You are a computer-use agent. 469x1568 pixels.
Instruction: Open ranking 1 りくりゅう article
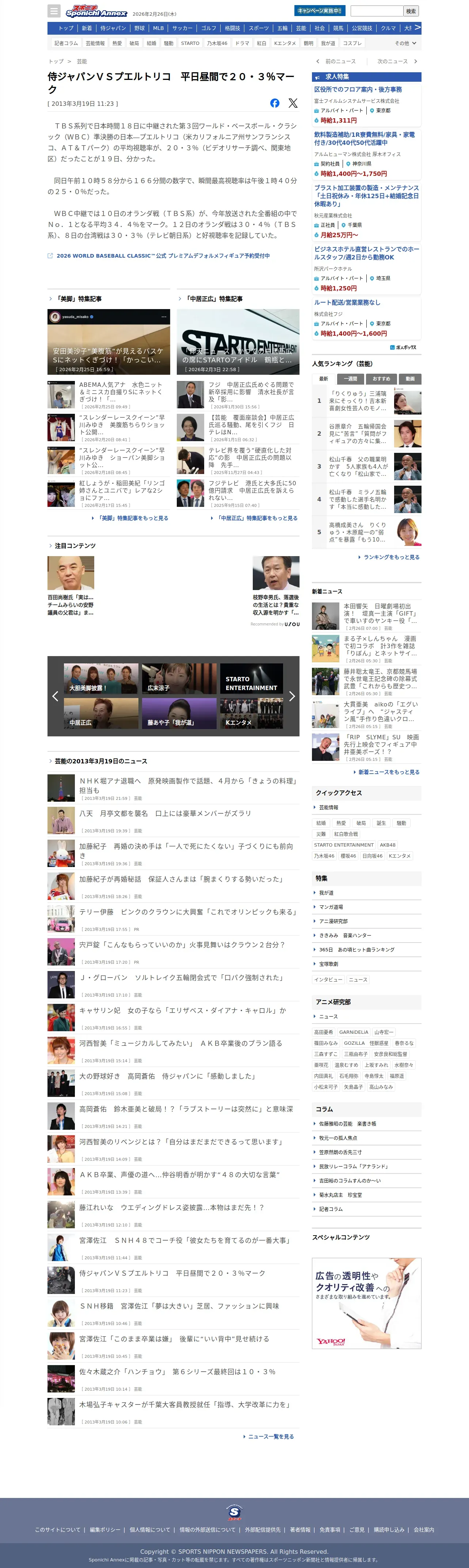pos(367,401)
